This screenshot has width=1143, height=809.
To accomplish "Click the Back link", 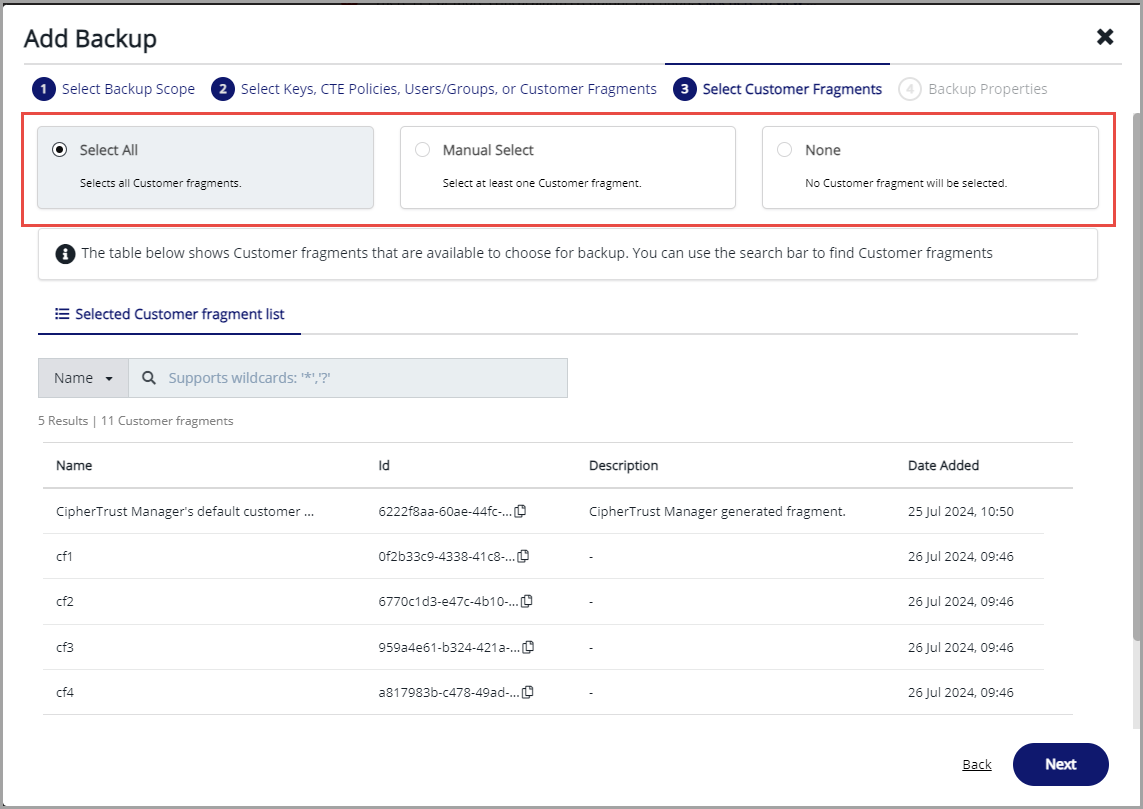I will click(976, 764).
